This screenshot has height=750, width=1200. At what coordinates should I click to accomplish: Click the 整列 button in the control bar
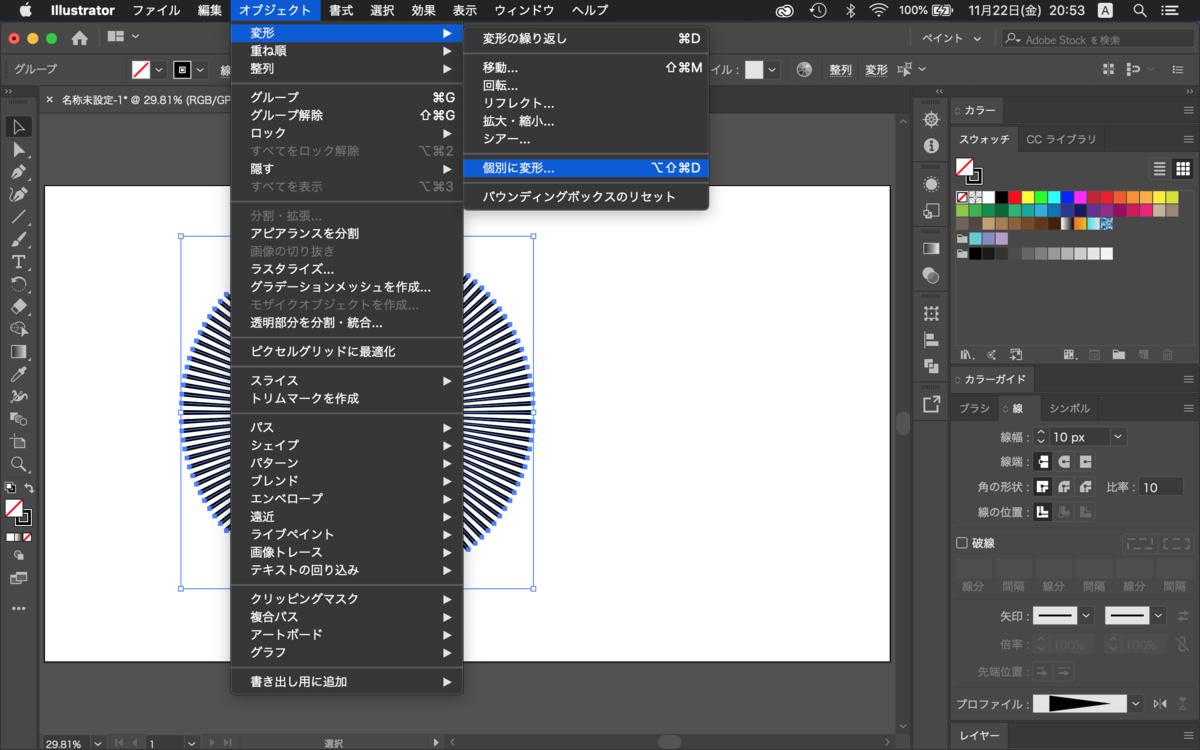pos(840,69)
